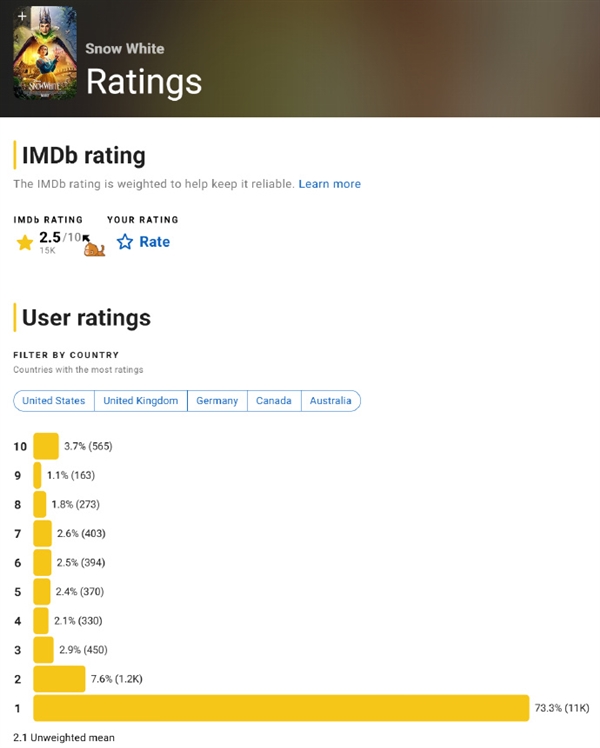Go back to Snow White title link
Image resolution: width=600 pixels, height=748 pixels.
click(x=124, y=49)
